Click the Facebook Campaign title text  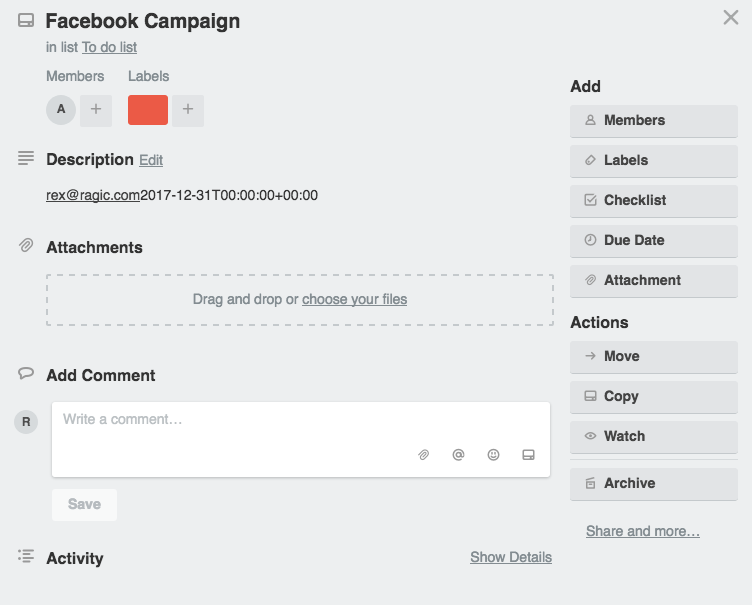click(142, 21)
